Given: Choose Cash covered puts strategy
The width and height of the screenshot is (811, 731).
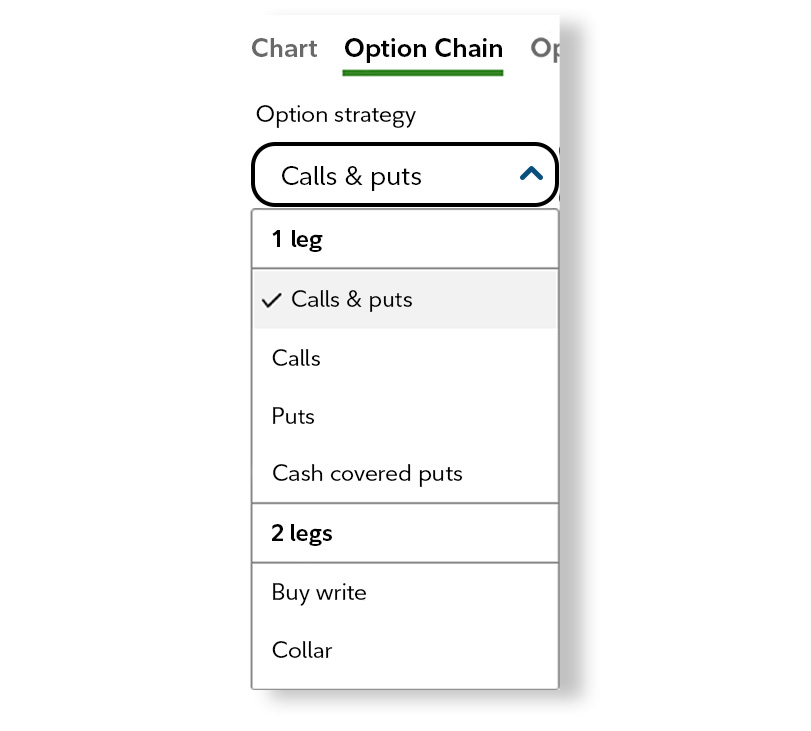Looking at the screenshot, I should coord(367,473).
